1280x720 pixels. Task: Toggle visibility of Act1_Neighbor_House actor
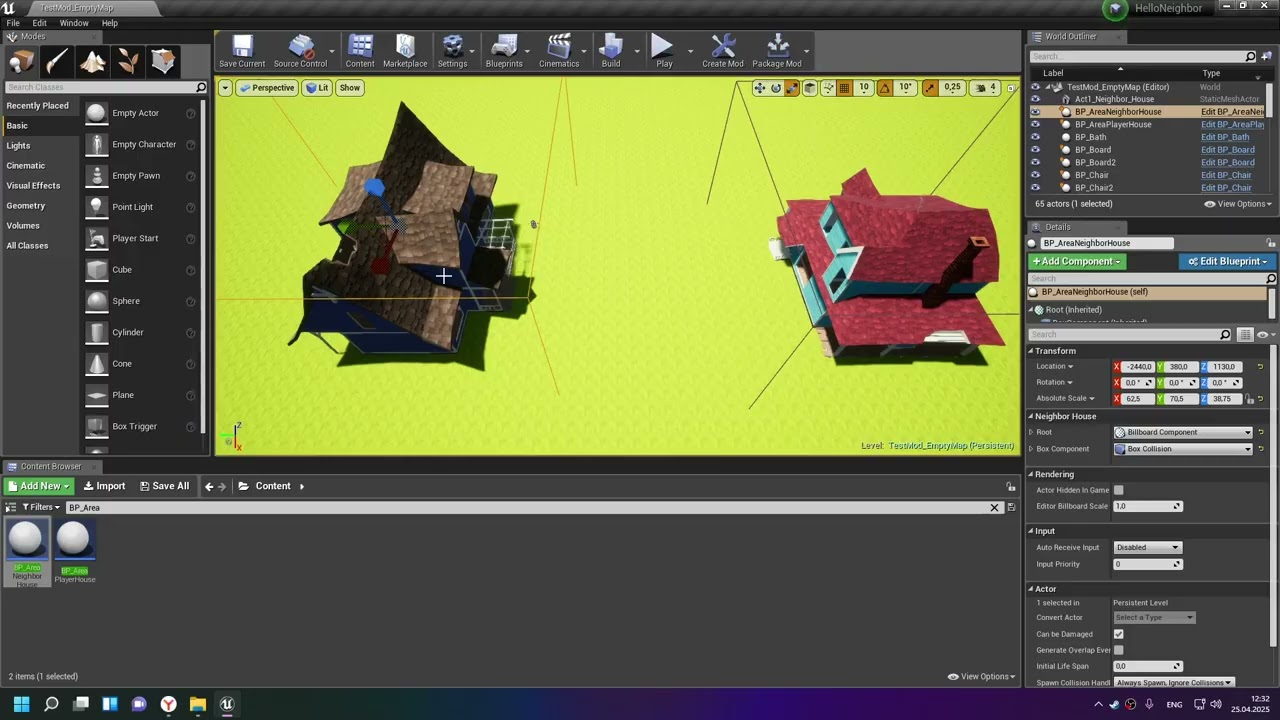click(1035, 99)
